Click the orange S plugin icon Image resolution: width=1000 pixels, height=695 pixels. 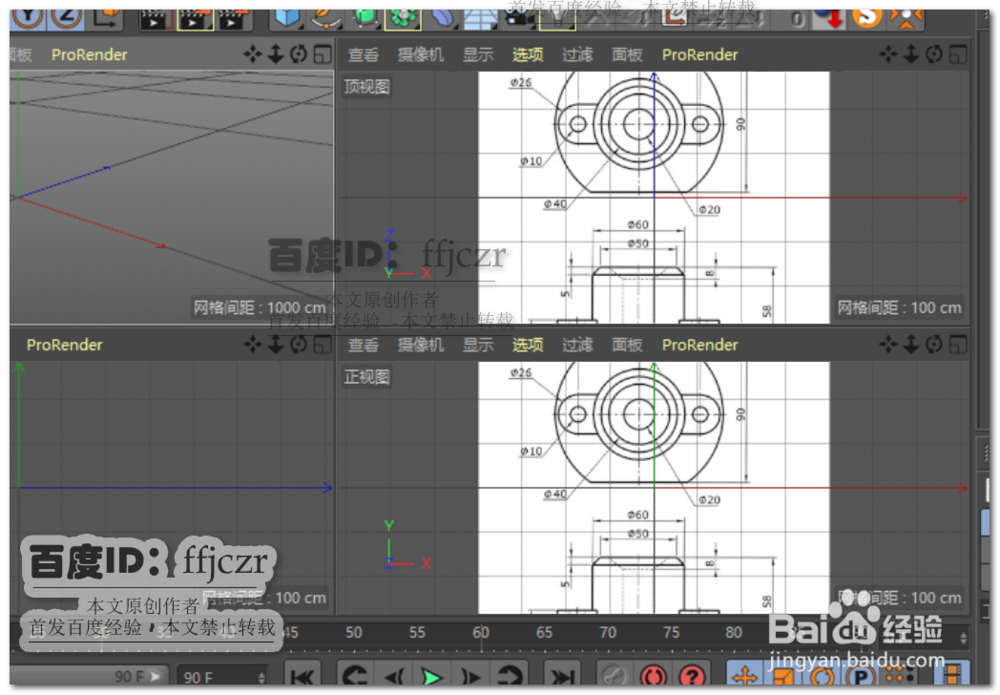[x=867, y=17]
